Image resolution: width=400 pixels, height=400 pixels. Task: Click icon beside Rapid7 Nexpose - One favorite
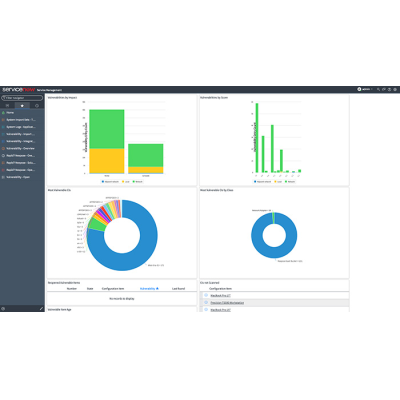coord(3,156)
